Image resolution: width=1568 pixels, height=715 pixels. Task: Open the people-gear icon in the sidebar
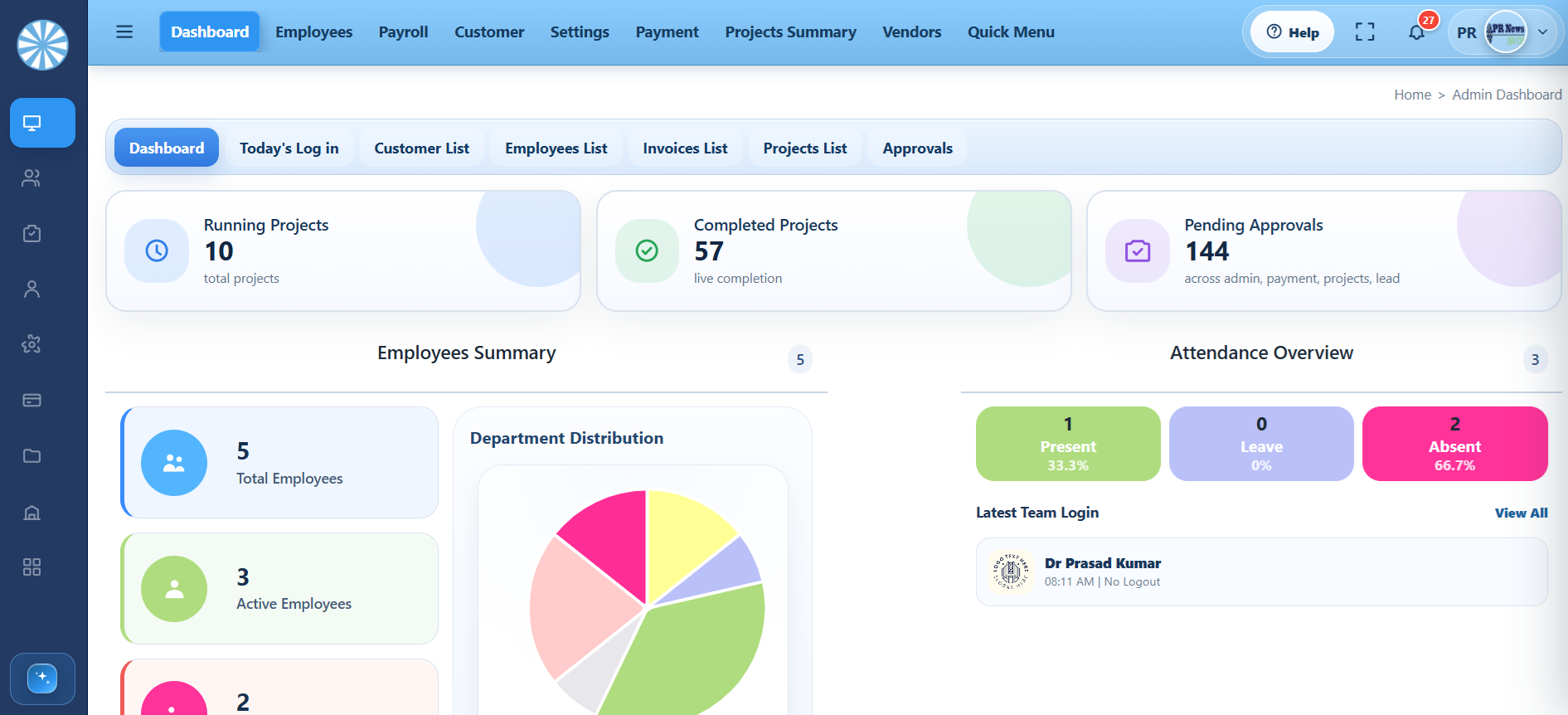coord(32,344)
